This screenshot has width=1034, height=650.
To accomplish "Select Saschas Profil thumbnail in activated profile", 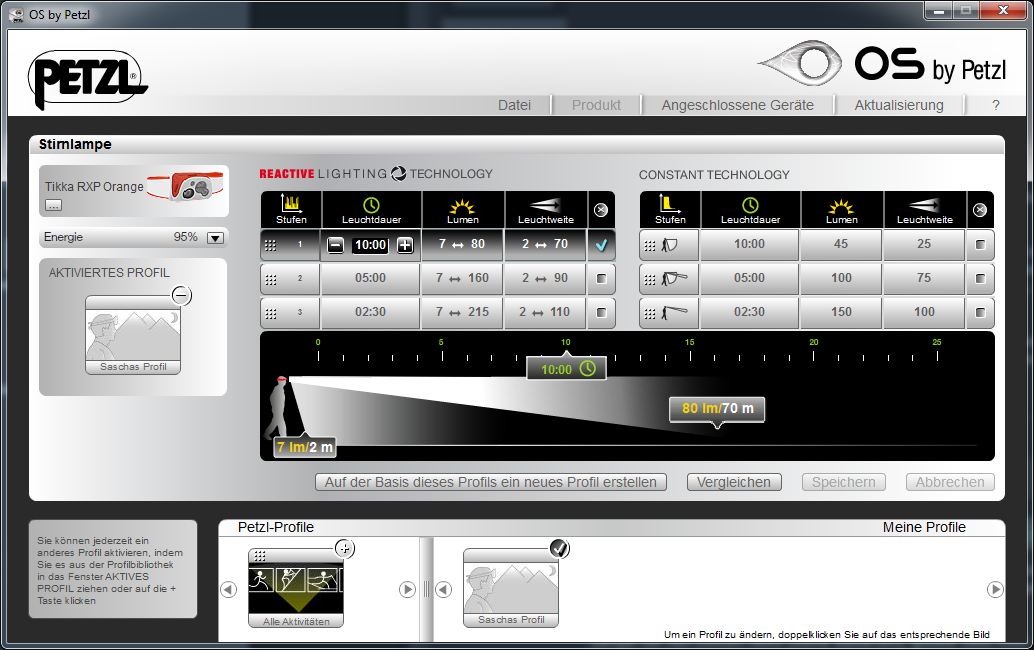I will pos(133,335).
